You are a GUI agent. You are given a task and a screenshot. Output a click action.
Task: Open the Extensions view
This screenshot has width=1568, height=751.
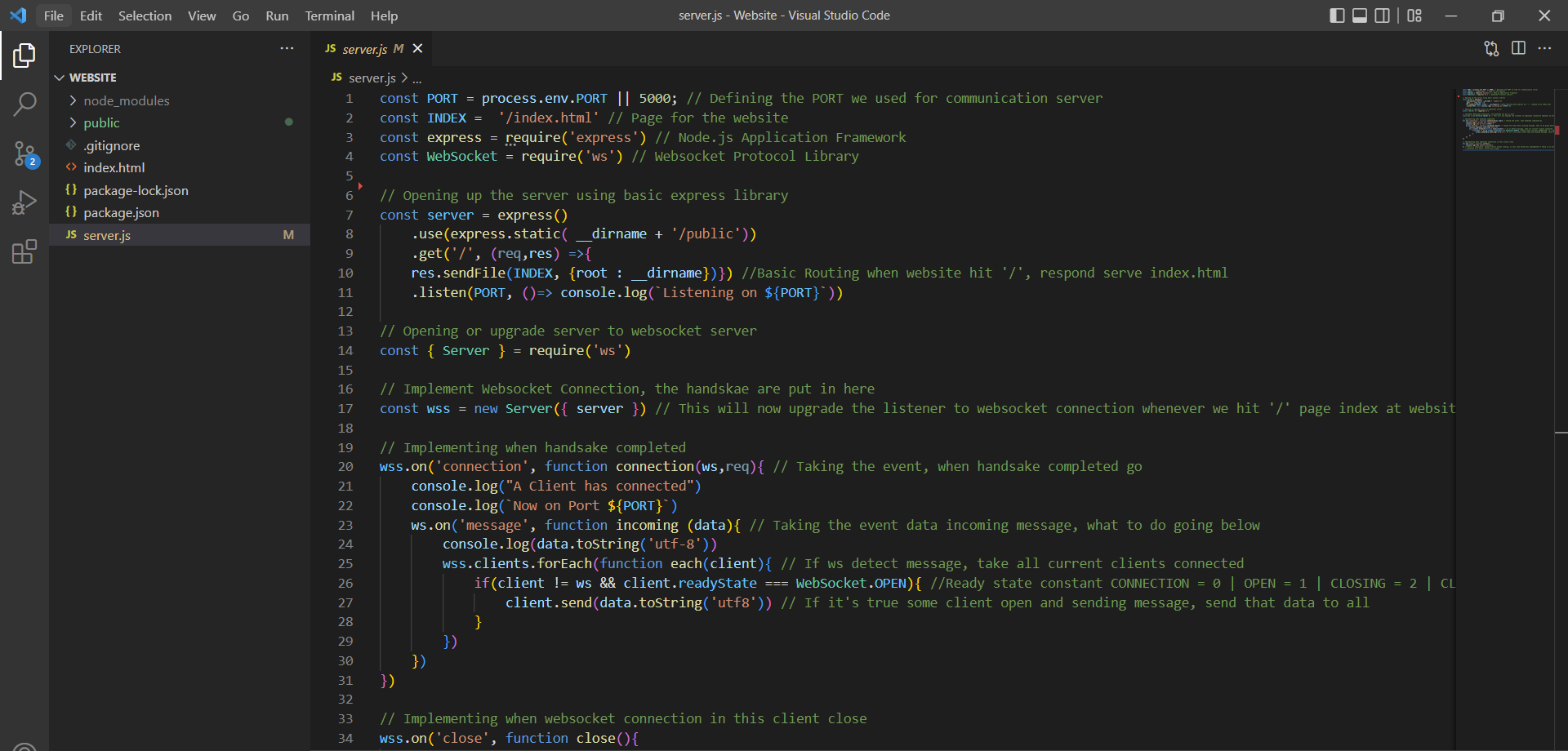[24, 251]
